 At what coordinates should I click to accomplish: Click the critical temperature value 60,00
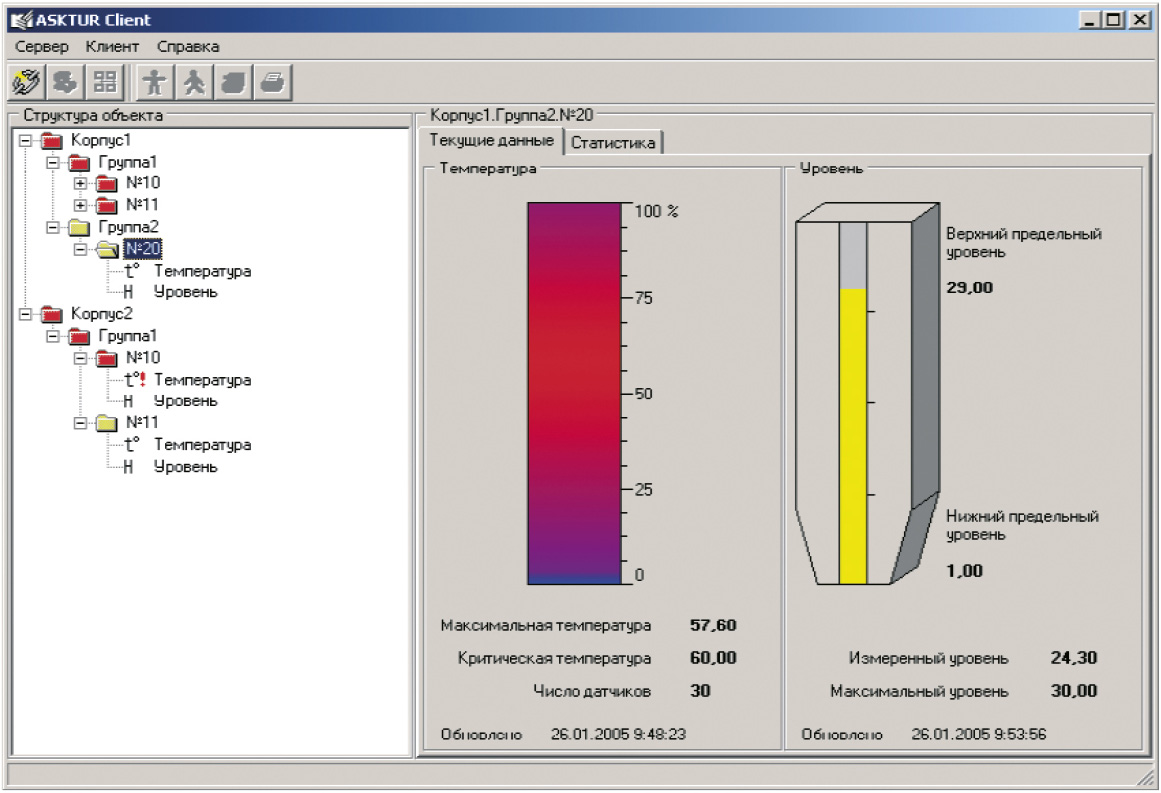click(713, 658)
